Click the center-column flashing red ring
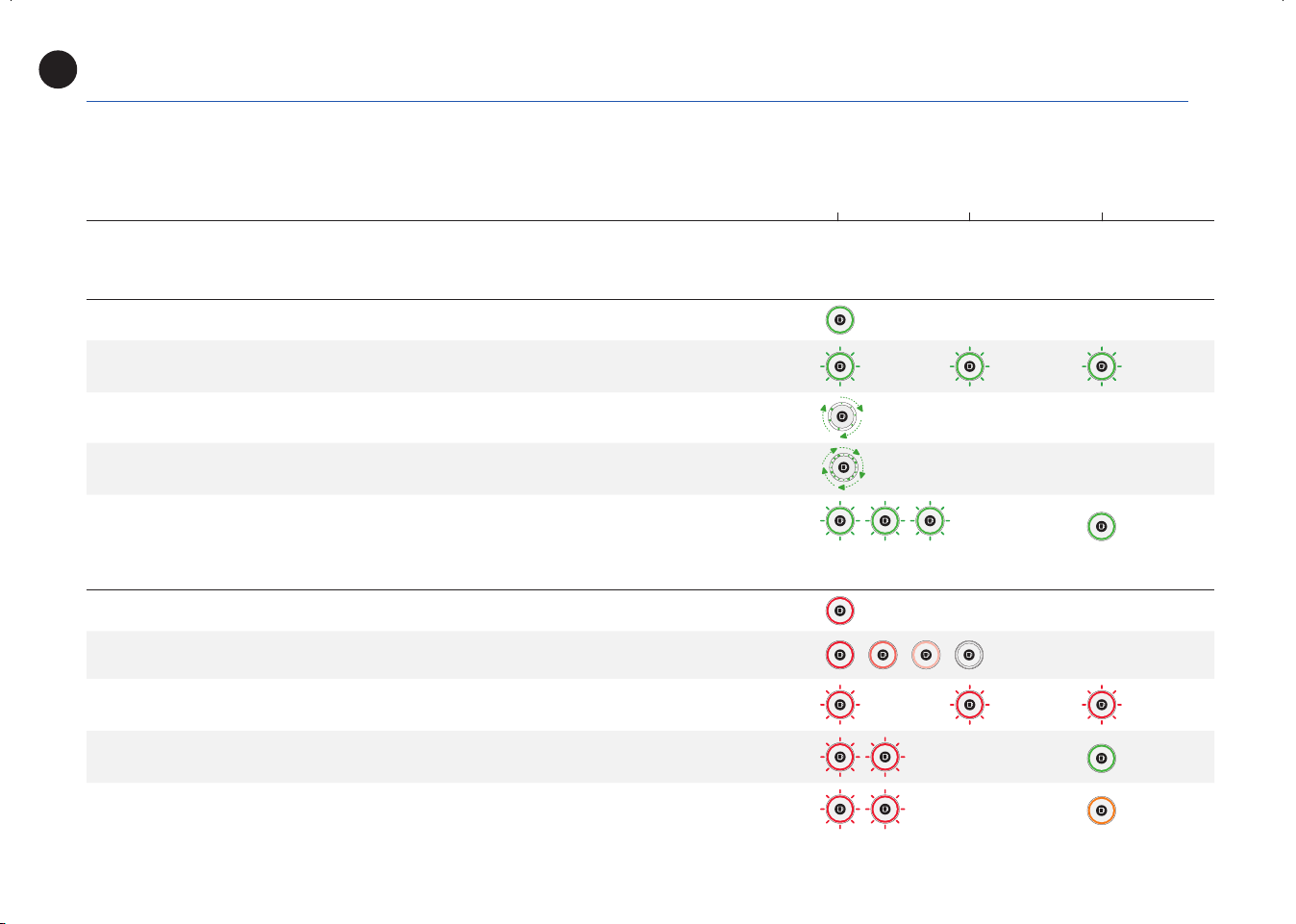Screen dimensions: 1296x924 point(969,705)
